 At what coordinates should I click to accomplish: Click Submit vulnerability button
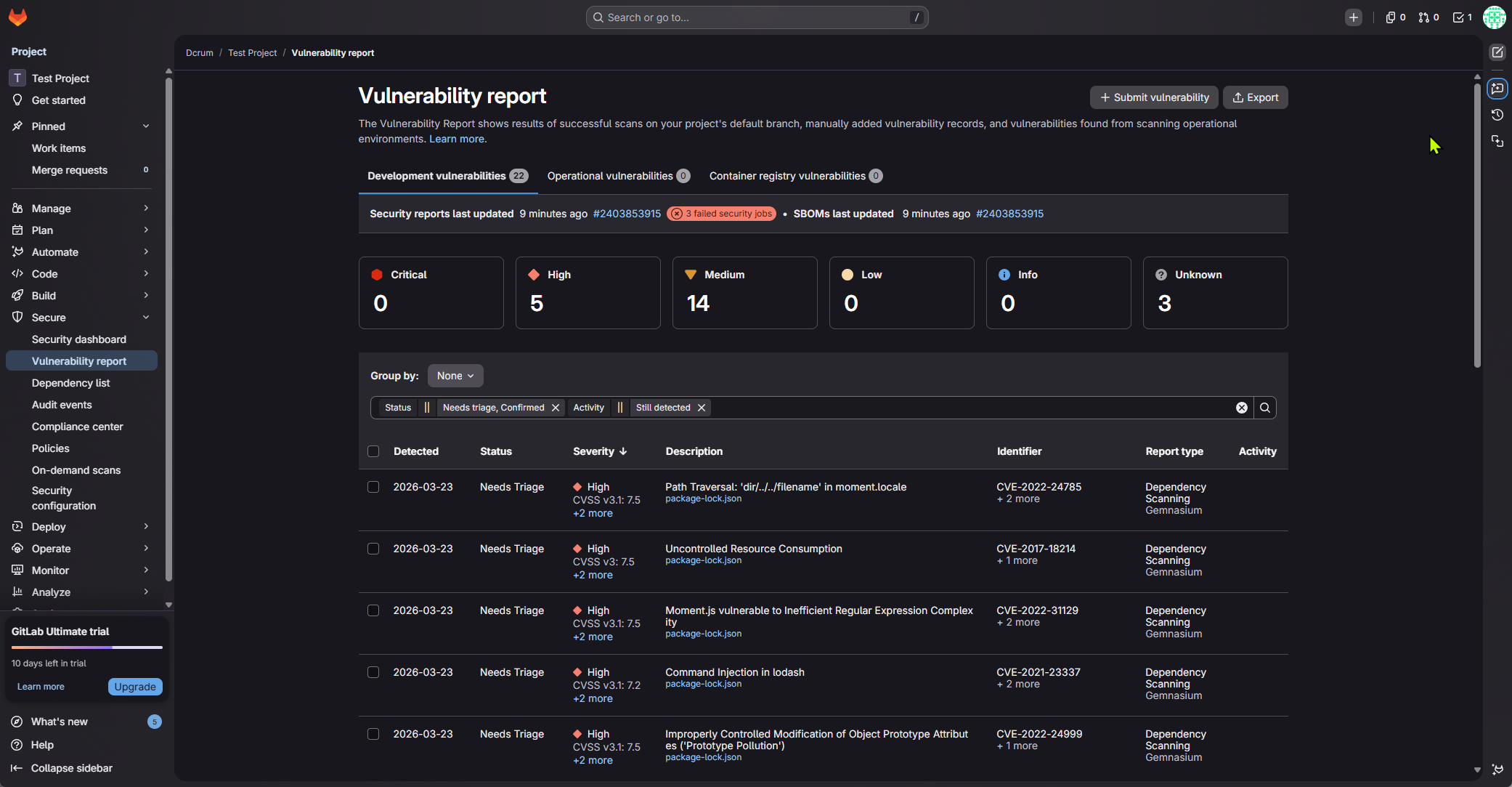(x=1154, y=97)
